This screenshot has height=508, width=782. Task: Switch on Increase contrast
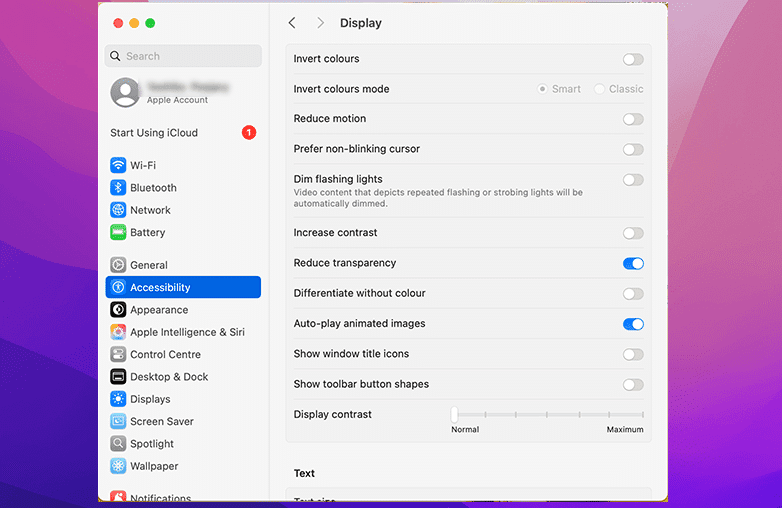coord(633,233)
